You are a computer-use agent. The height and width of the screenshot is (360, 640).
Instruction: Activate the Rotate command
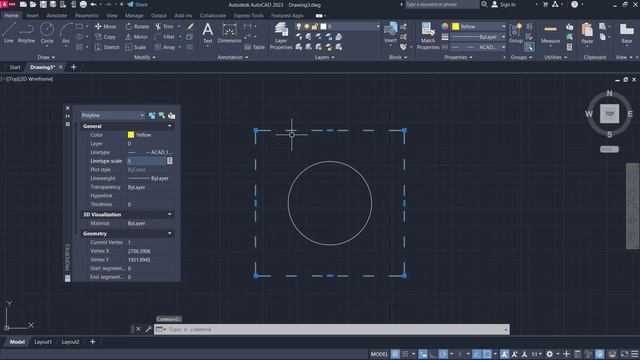(x=137, y=26)
